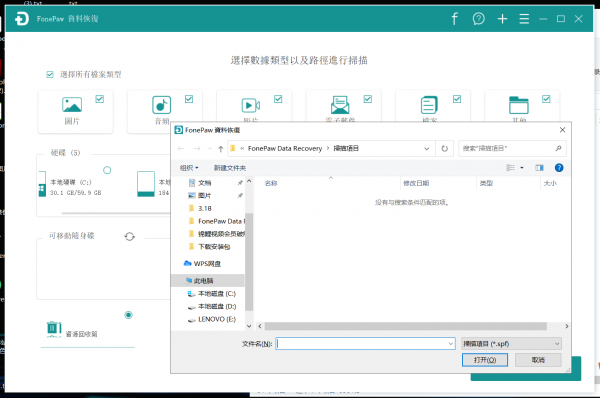Change view layout icon in dialog

tap(510, 168)
